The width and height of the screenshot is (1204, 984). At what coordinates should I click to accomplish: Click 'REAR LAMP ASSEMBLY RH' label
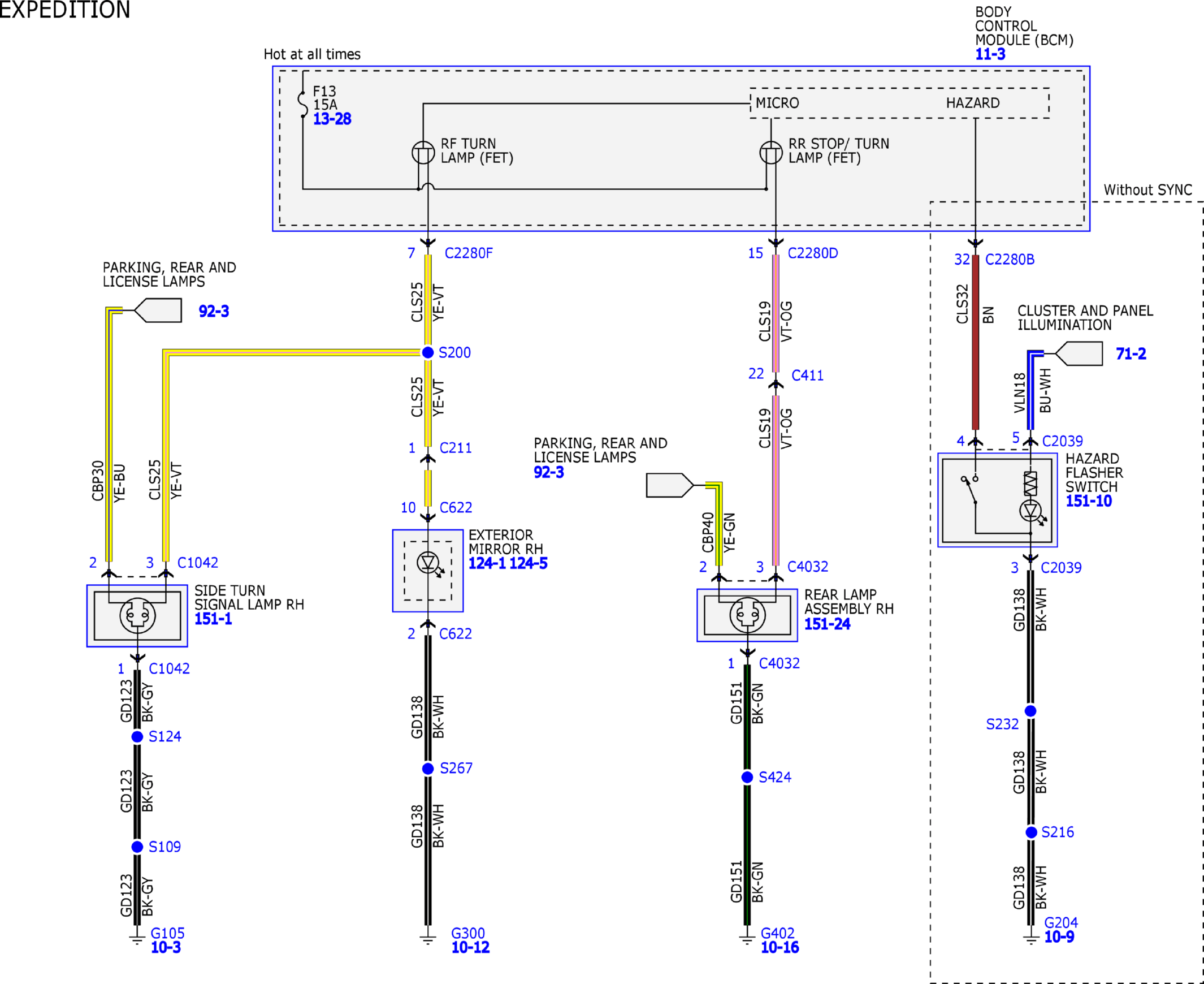[x=849, y=602]
